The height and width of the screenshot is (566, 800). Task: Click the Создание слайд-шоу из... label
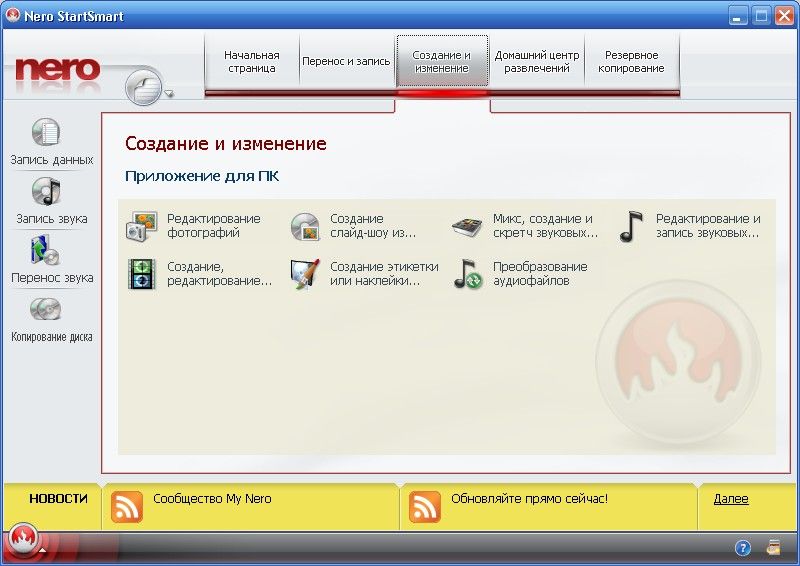pos(373,226)
